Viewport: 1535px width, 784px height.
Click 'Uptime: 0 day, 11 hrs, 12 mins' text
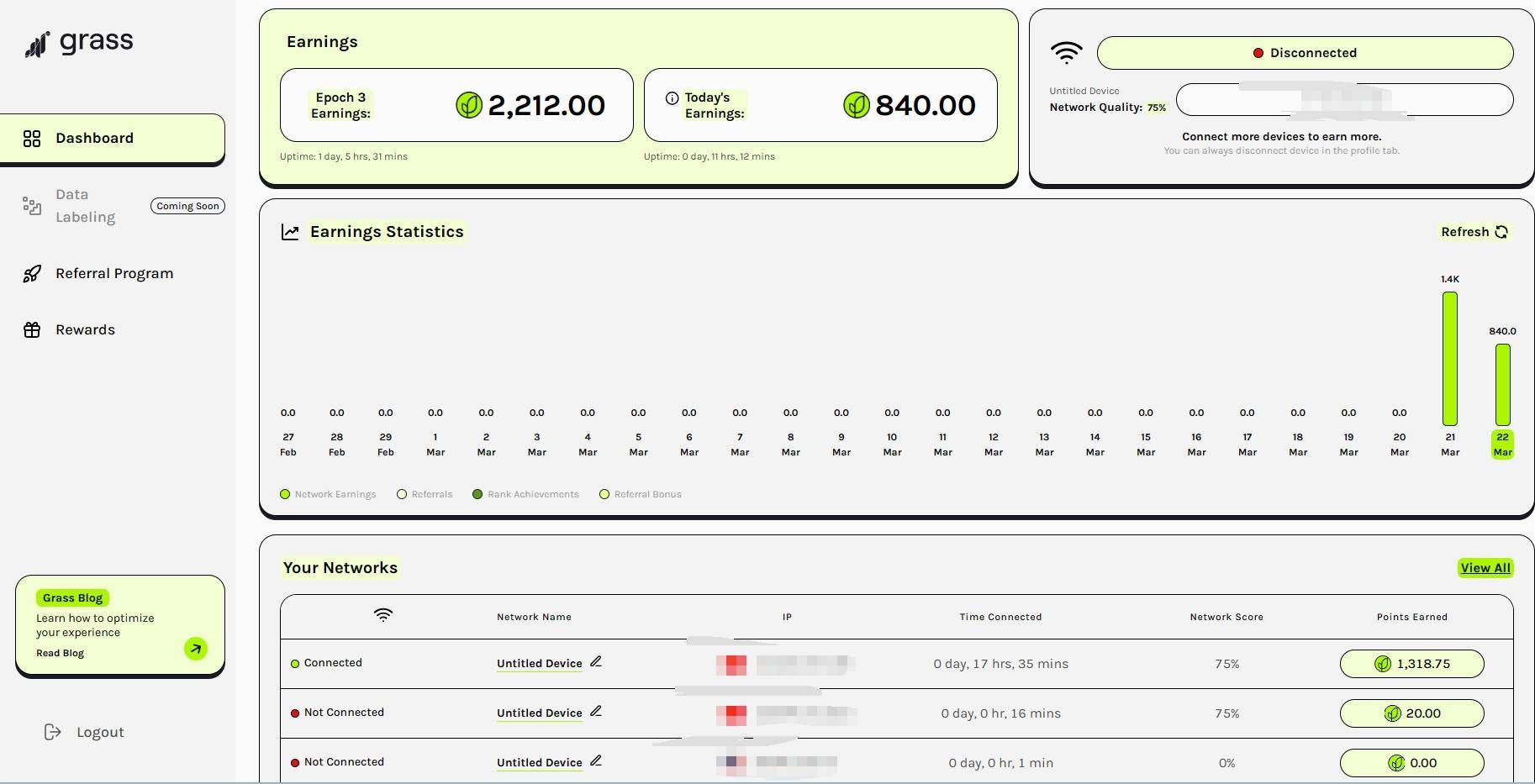click(709, 156)
